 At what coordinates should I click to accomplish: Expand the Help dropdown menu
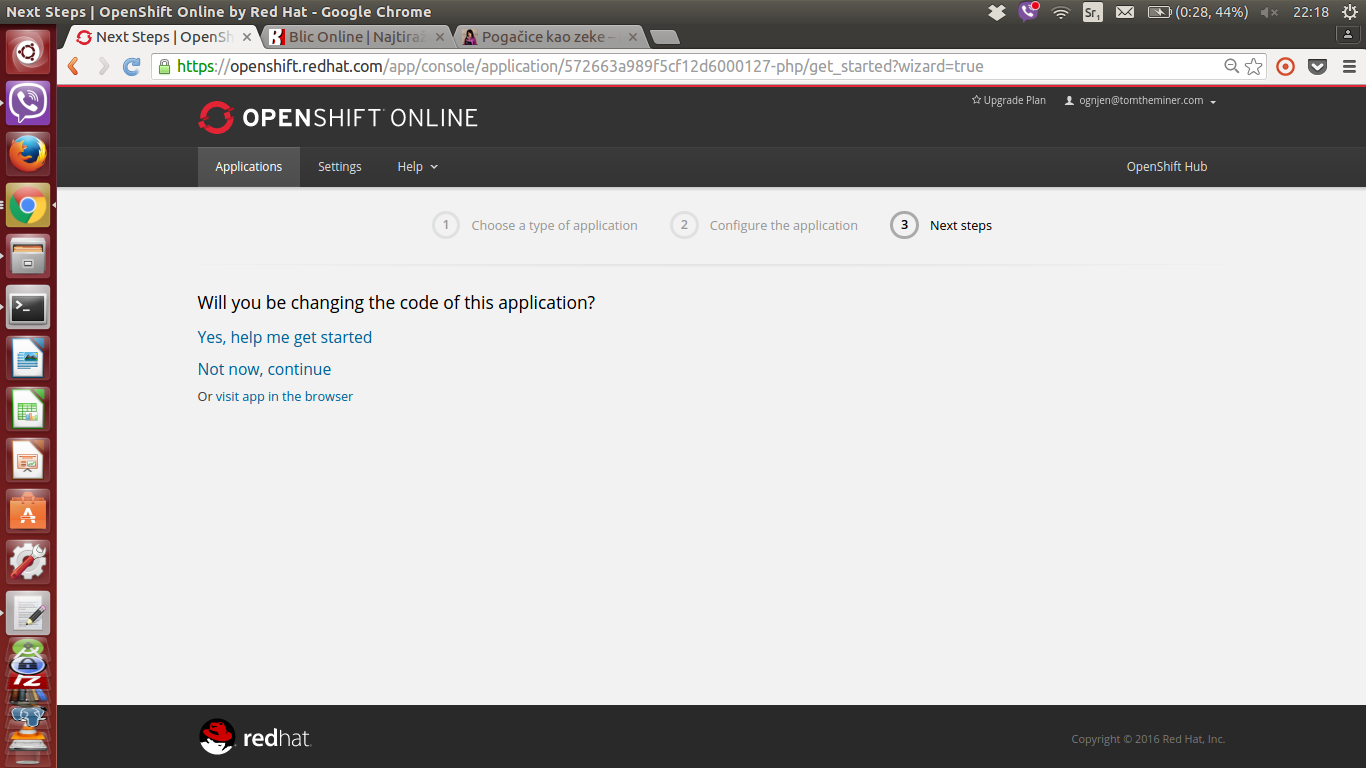[418, 167]
